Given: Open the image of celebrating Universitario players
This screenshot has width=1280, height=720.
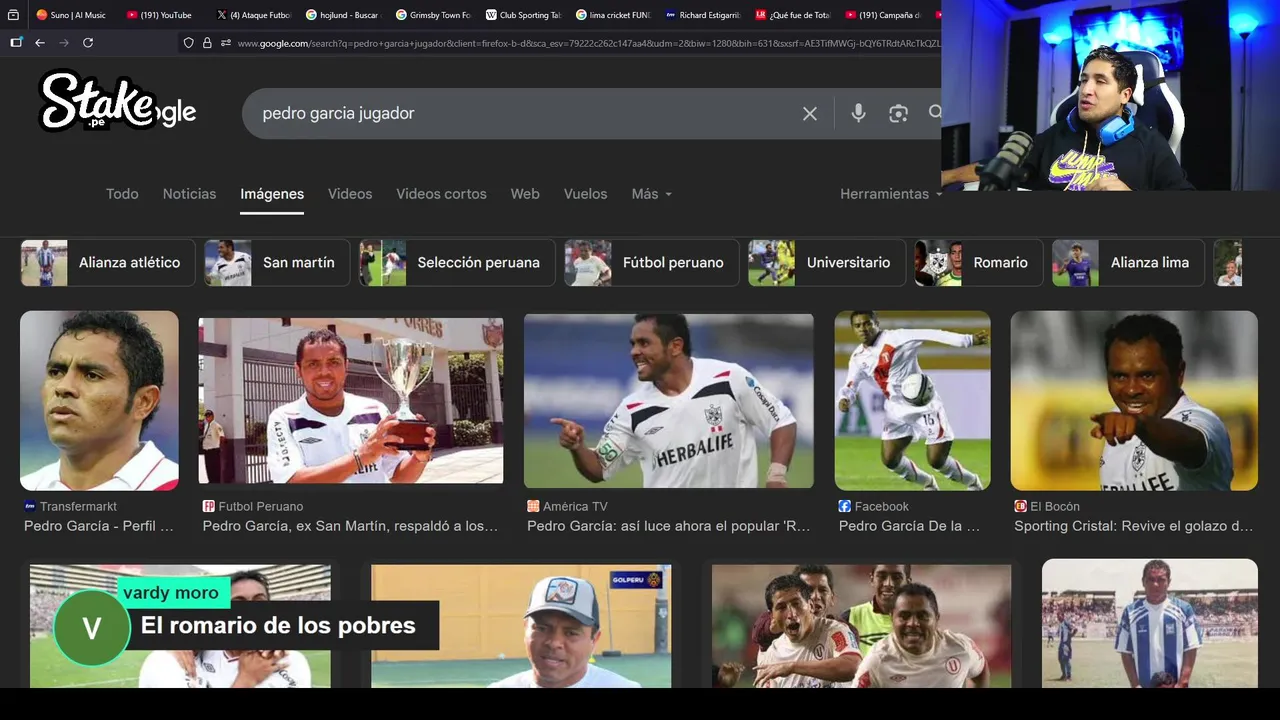Looking at the screenshot, I should tap(861, 626).
